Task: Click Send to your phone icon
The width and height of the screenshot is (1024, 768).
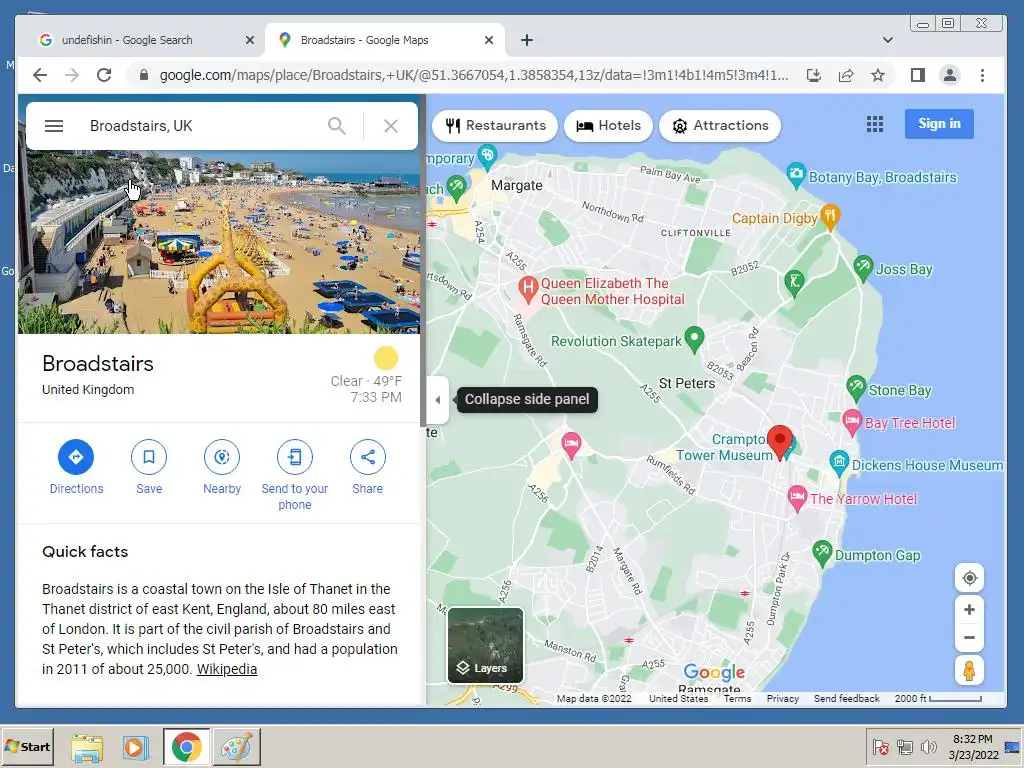Action: click(295, 457)
